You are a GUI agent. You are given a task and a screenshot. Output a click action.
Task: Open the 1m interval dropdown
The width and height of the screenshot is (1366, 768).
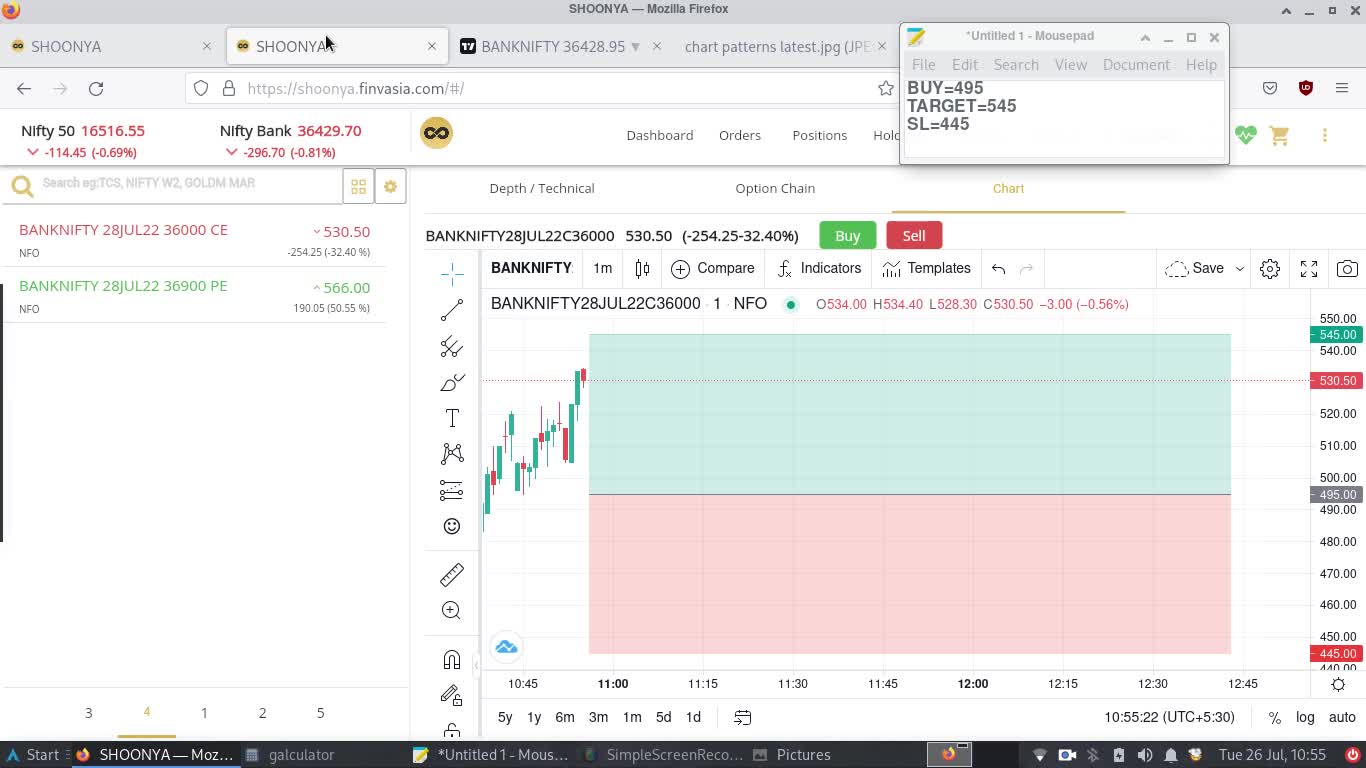[x=602, y=268]
